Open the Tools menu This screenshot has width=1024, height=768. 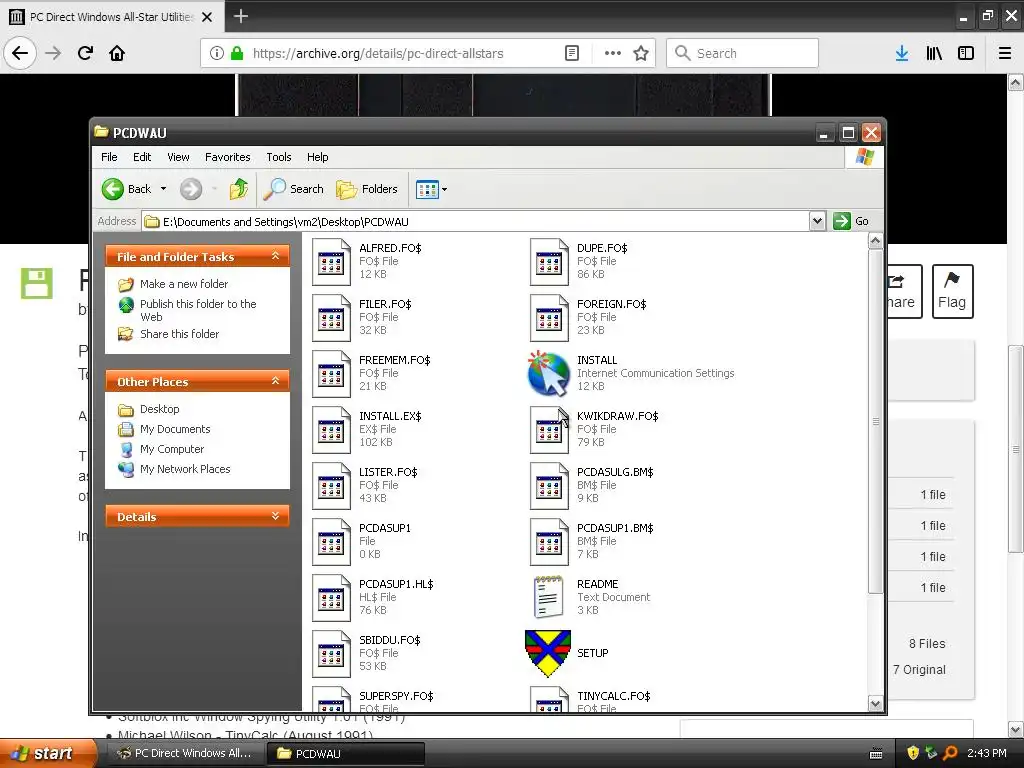[279, 157]
